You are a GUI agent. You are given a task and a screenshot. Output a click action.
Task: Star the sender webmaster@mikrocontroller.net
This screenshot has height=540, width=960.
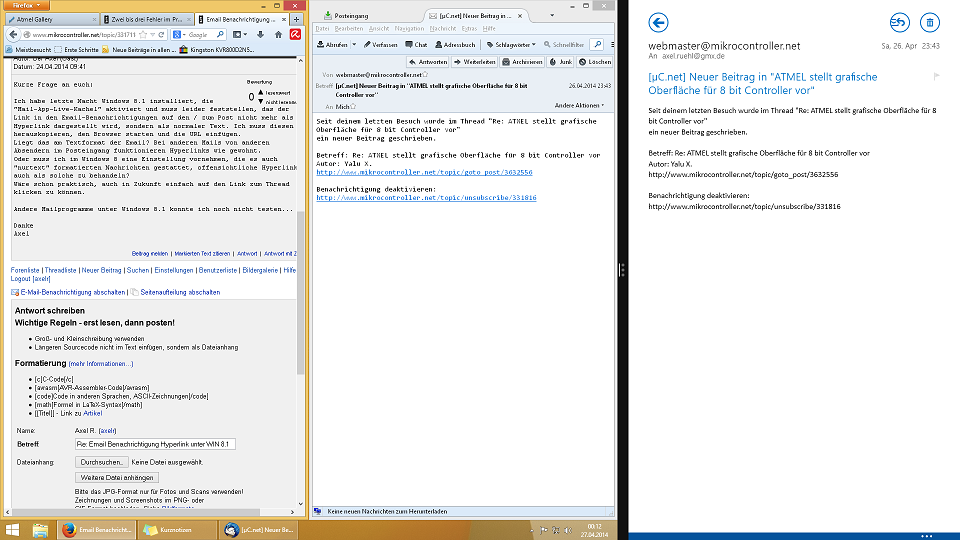(x=425, y=75)
